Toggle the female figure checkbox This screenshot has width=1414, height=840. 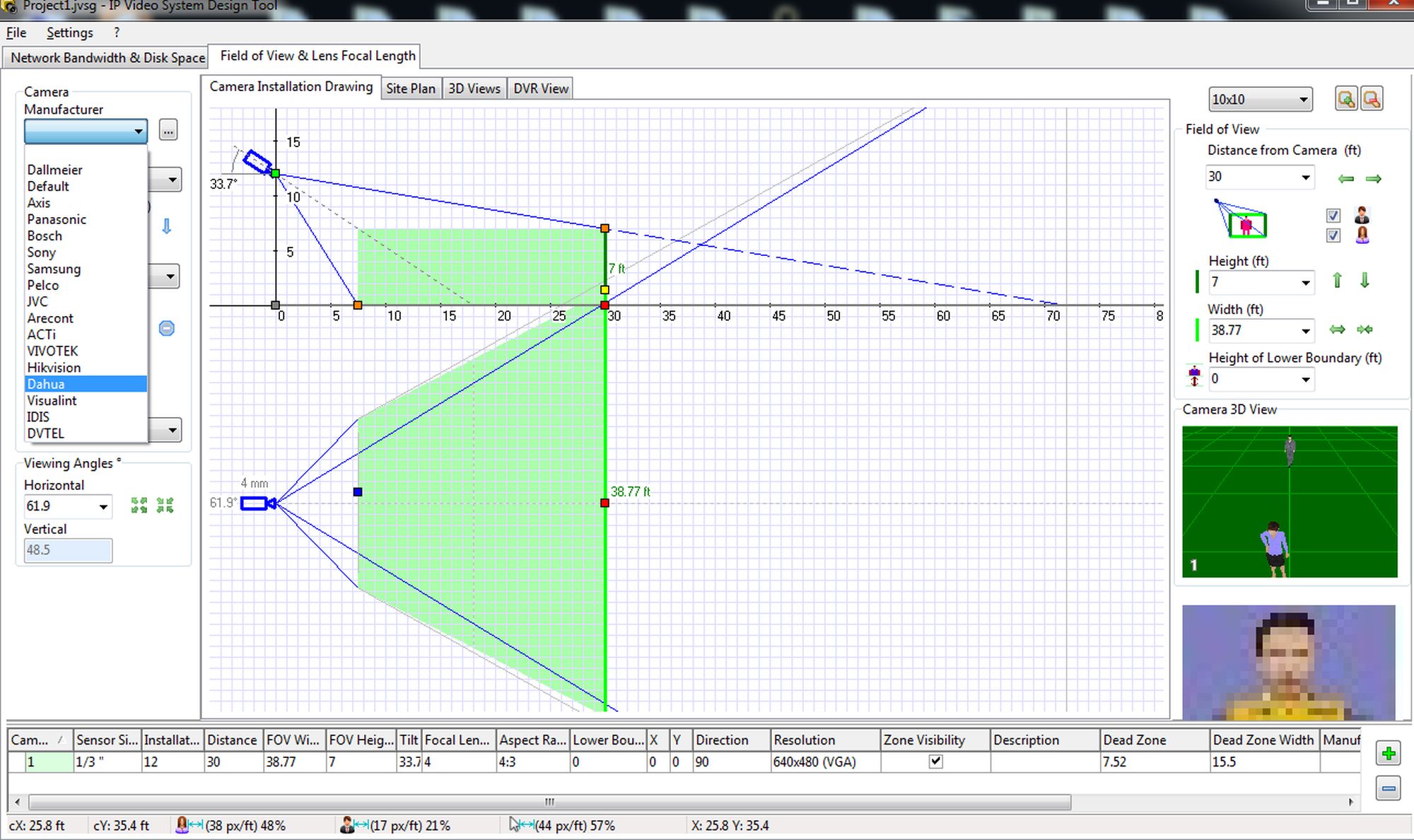pyautogui.click(x=1333, y=235)
